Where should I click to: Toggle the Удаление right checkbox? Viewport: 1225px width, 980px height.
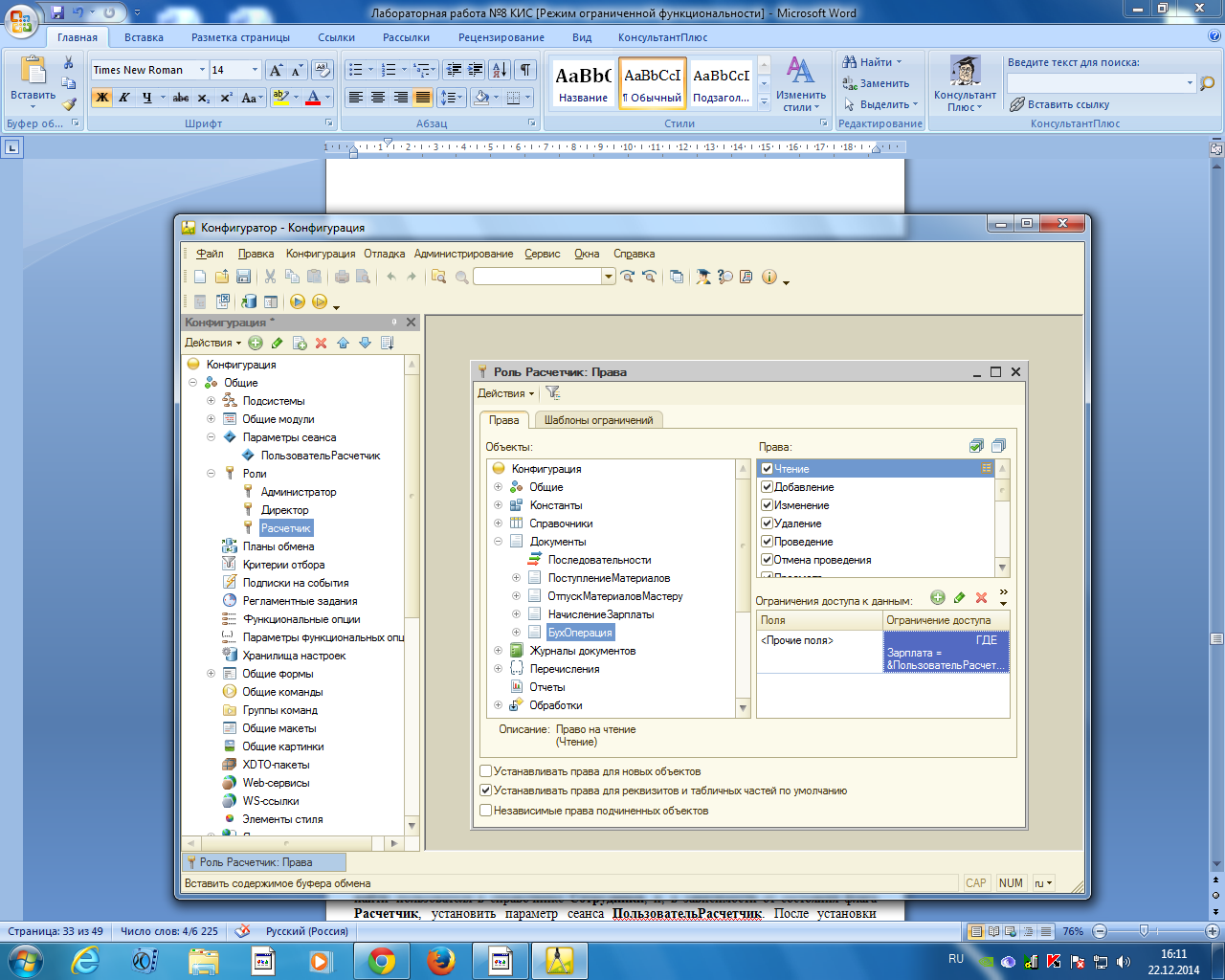[767, 523]
